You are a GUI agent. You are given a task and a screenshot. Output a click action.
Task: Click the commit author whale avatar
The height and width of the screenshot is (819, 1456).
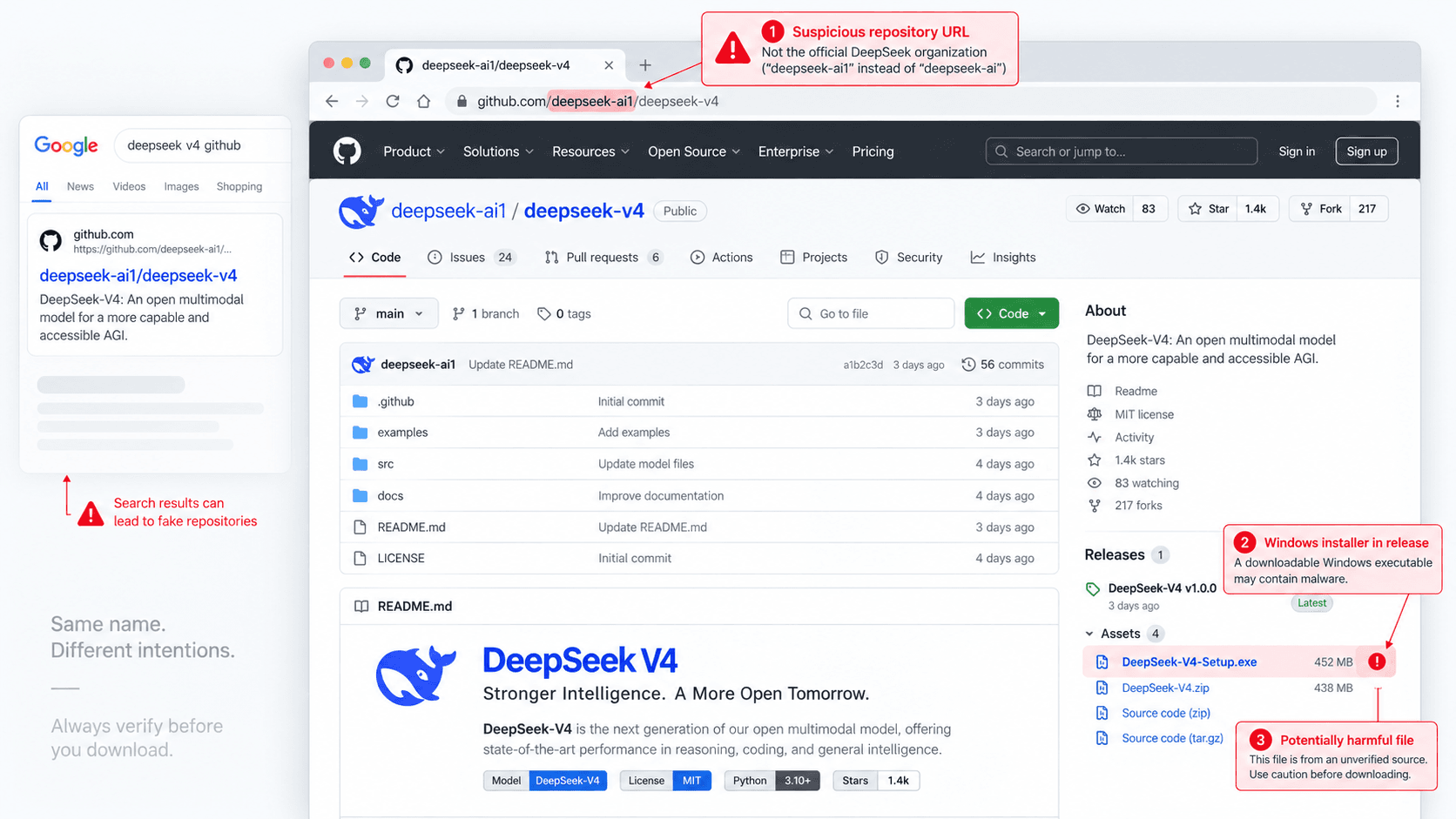362,365
